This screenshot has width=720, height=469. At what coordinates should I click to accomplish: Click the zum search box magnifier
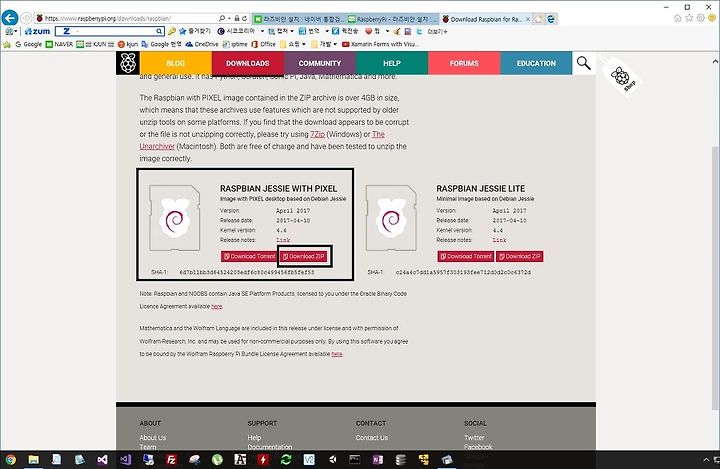(159, 31)
